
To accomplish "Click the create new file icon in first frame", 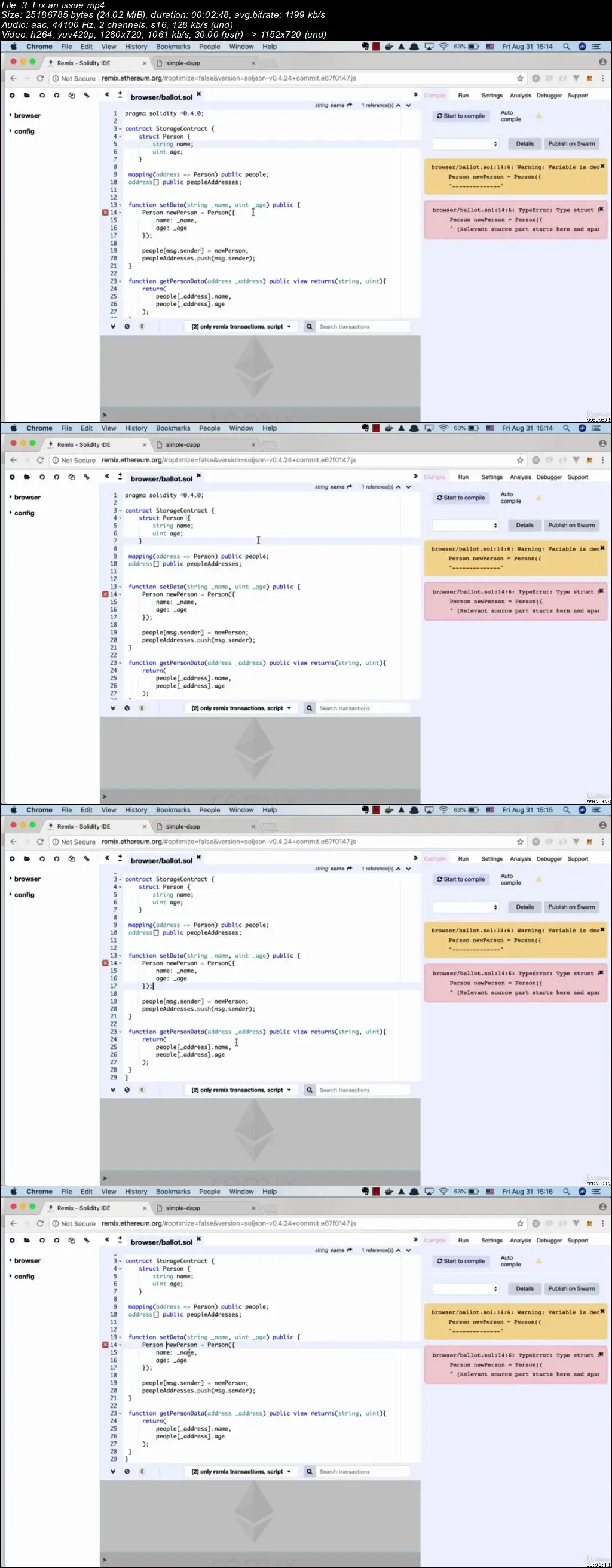I will (x=12, y=96).
